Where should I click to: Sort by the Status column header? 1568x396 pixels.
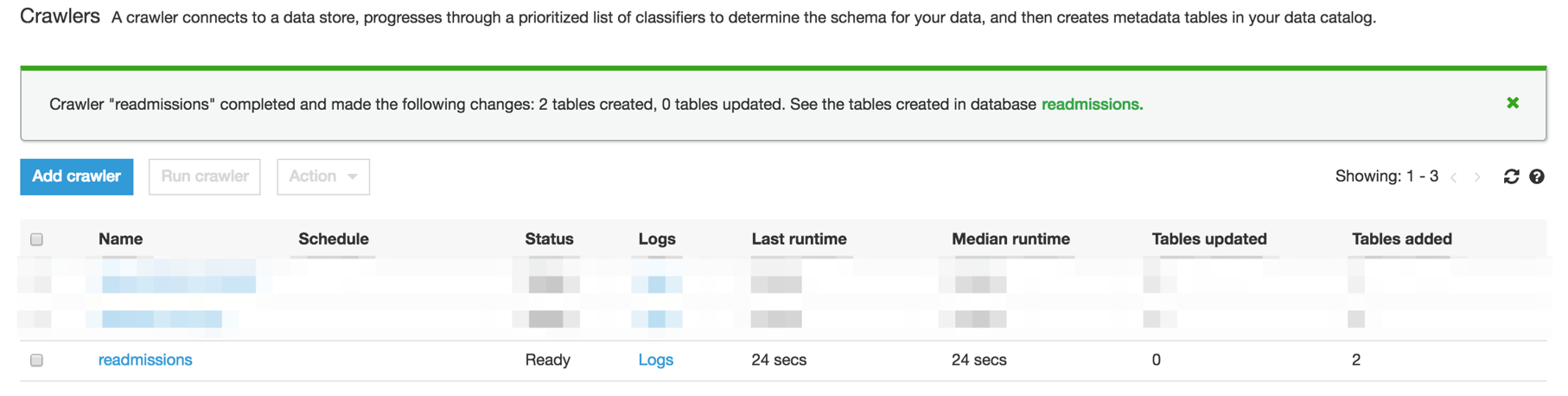pos(549,239)
